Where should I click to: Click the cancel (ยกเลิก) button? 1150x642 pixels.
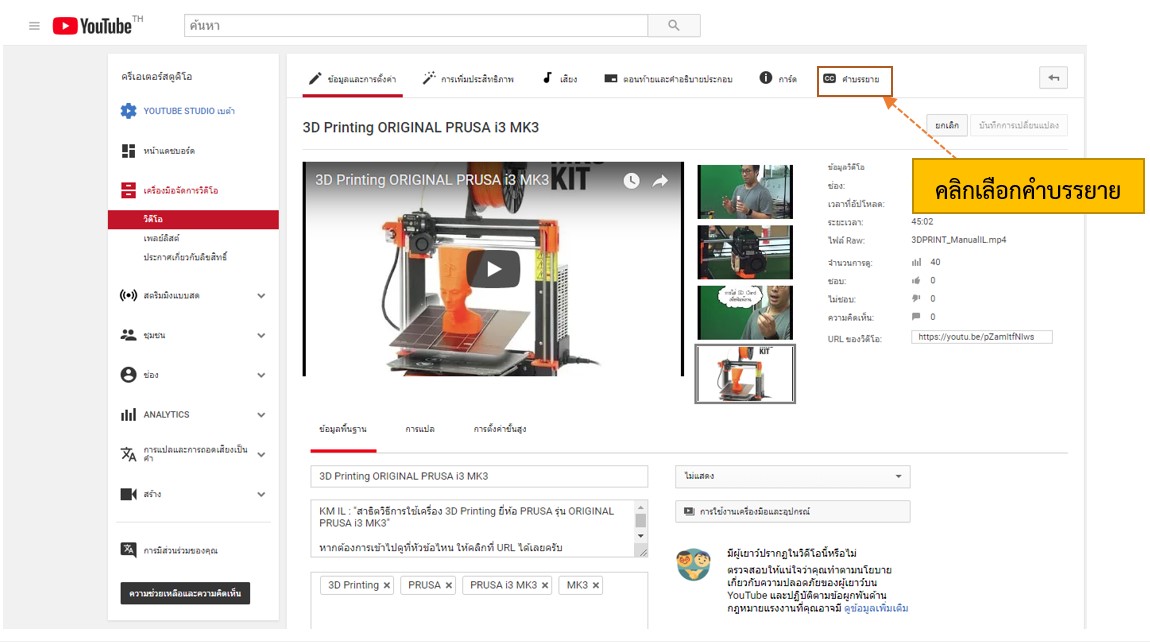946,125
